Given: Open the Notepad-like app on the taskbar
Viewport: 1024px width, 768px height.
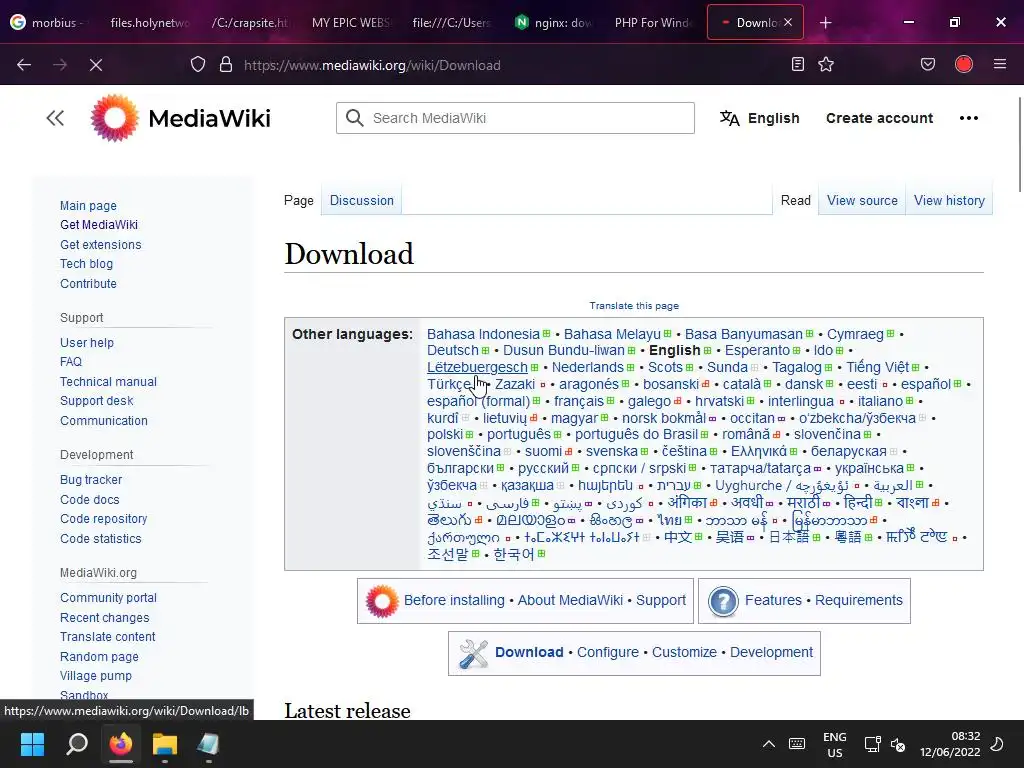Looking at the screenshot, I should (208, 744).
